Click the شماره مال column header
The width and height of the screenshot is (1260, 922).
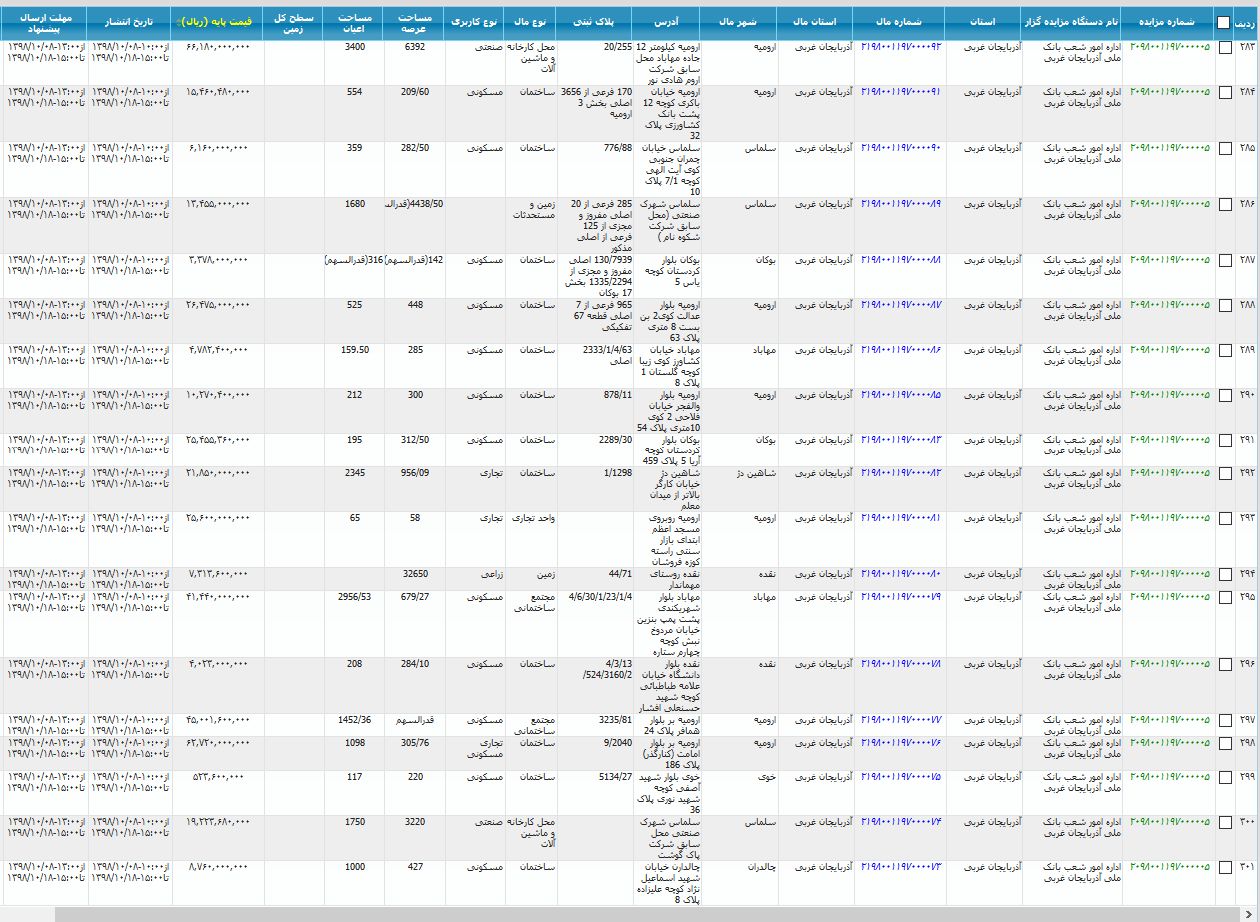click(x=899, y=21)
